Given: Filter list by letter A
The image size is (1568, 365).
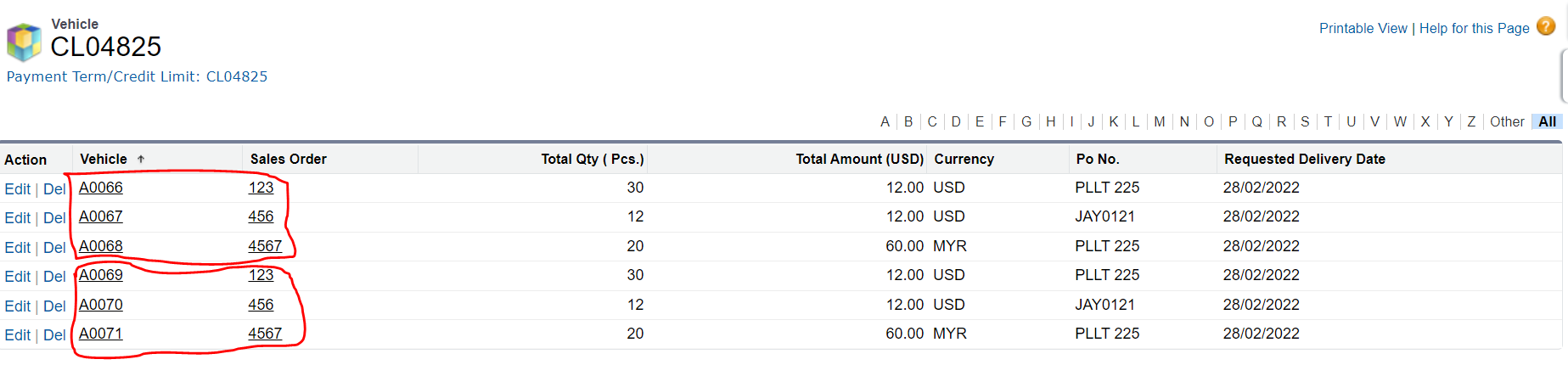Looking at the screenshot, I should tap(885, 121).
